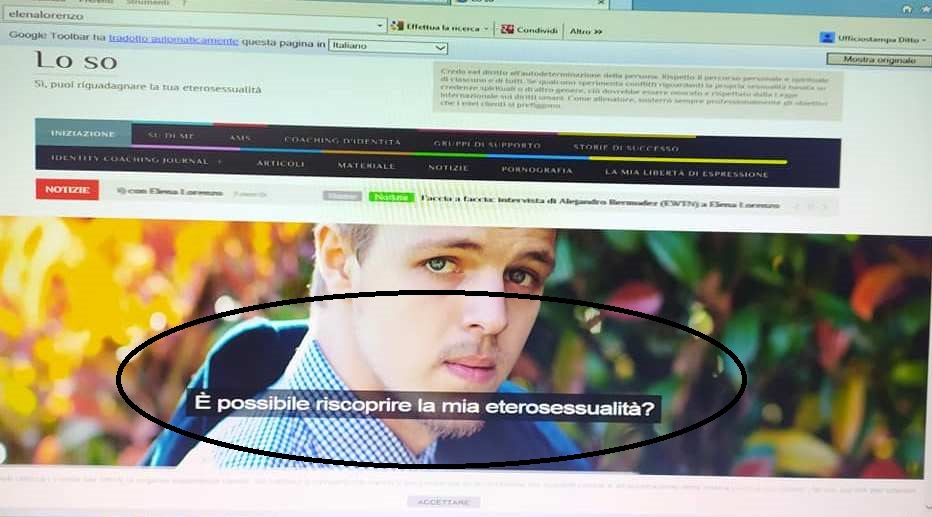
Task: Click the 'Mostra originale' button
Action: click(x=879, y=59)
